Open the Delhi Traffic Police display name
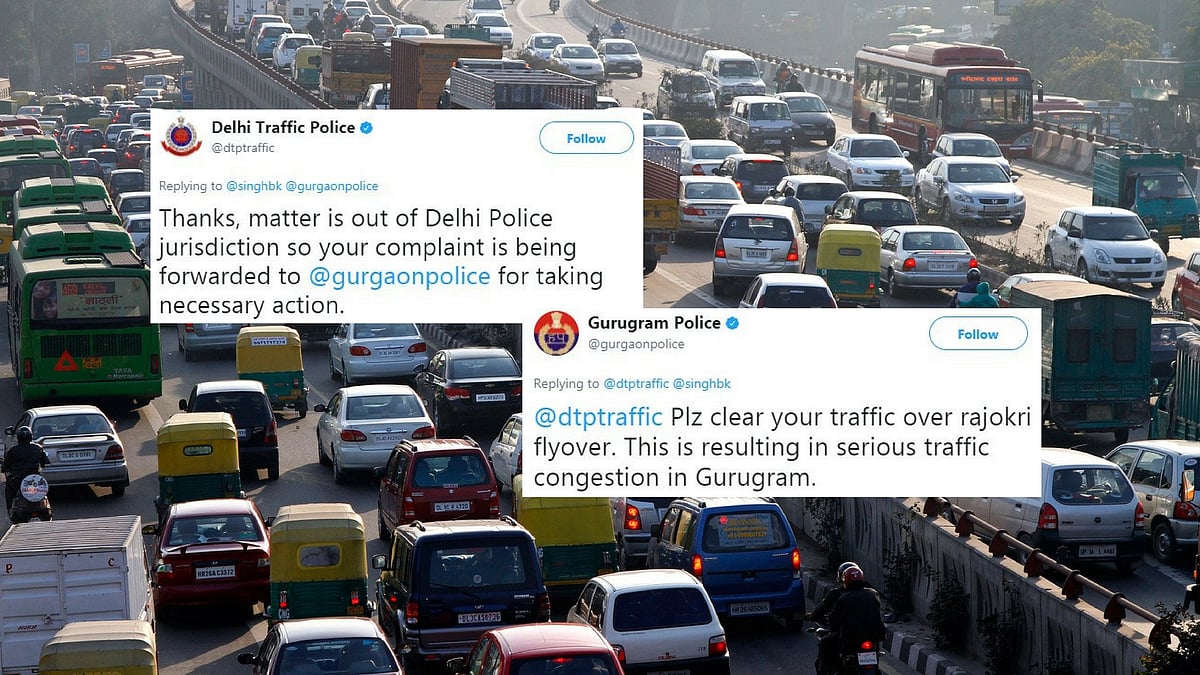The image size is (1200, 675). point(283,127)
